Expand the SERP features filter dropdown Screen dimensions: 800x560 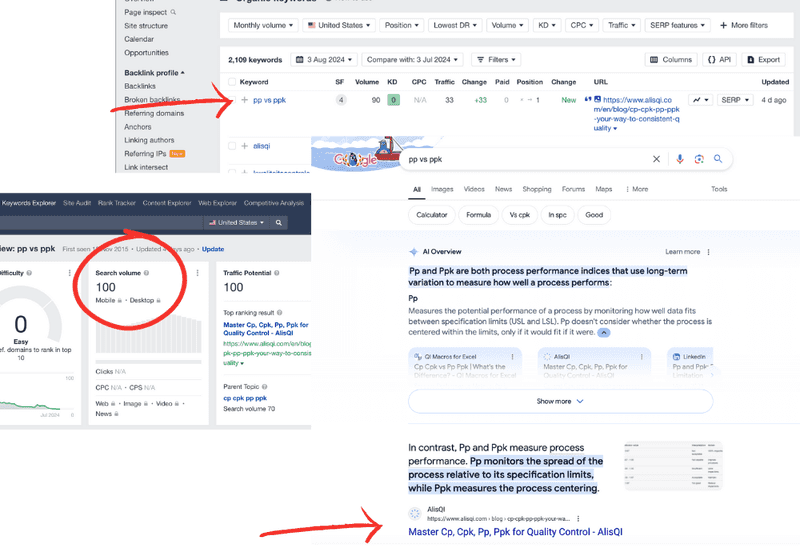click(677, 25)
